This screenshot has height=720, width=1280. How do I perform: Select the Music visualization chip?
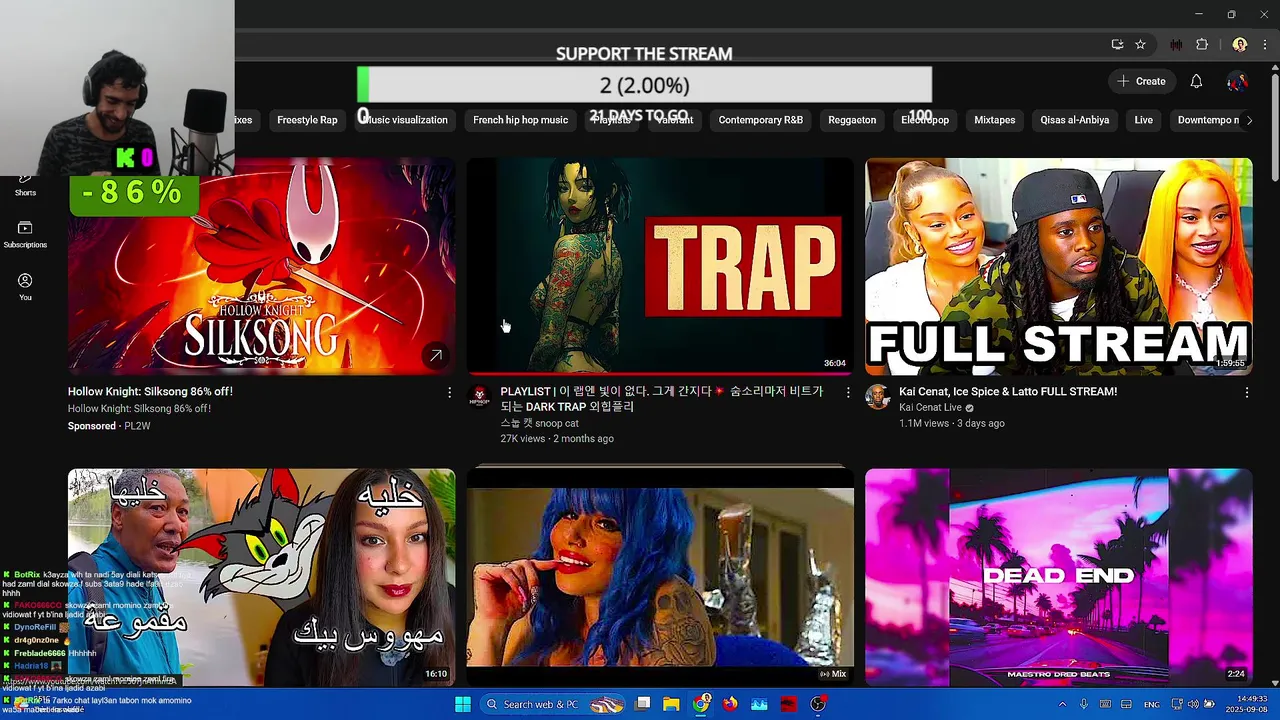pyautogui.click(x=404, y=120)
